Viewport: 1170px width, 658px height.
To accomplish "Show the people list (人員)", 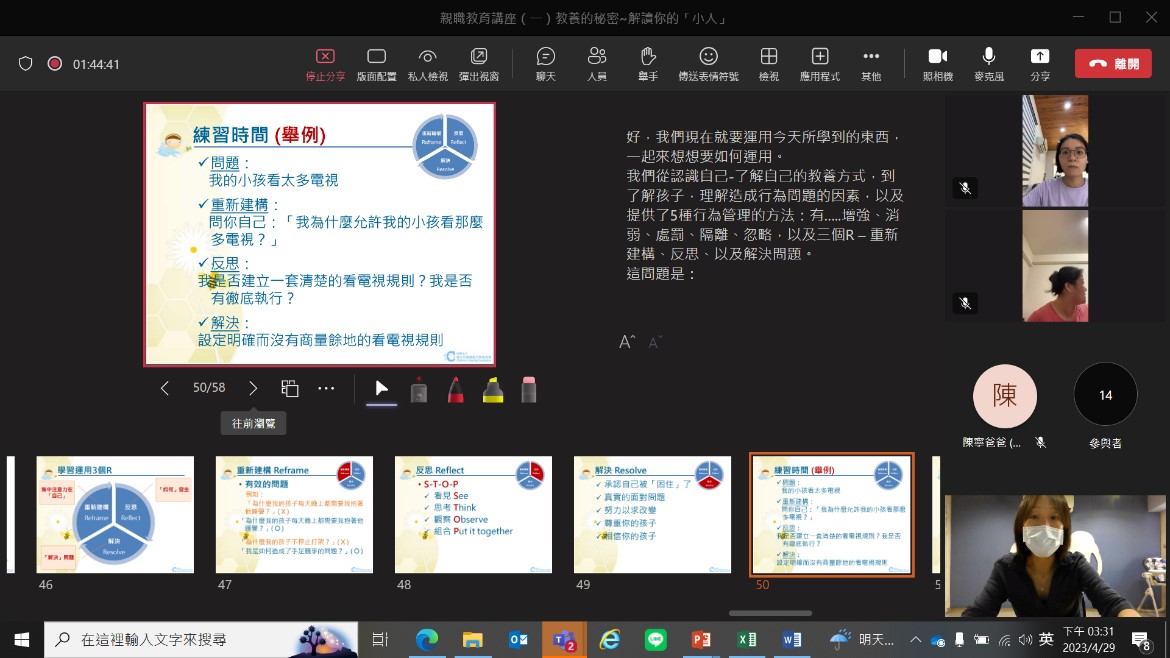I will [597, 63].
